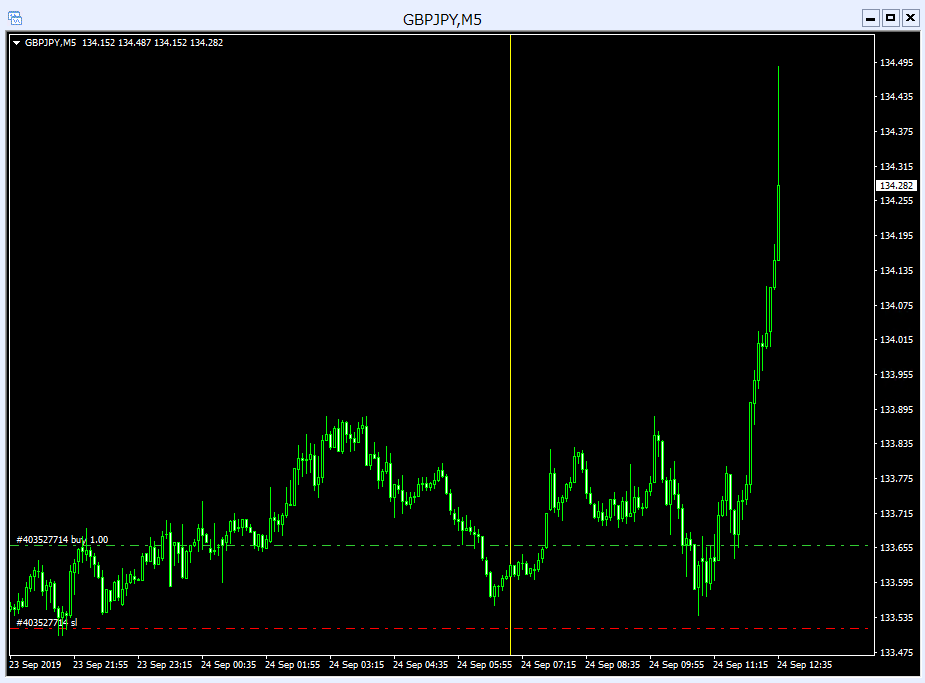The width and height of the screenshot is (925, 683).
Task: Click price axis label 133.835
Action: coord(896,444)
